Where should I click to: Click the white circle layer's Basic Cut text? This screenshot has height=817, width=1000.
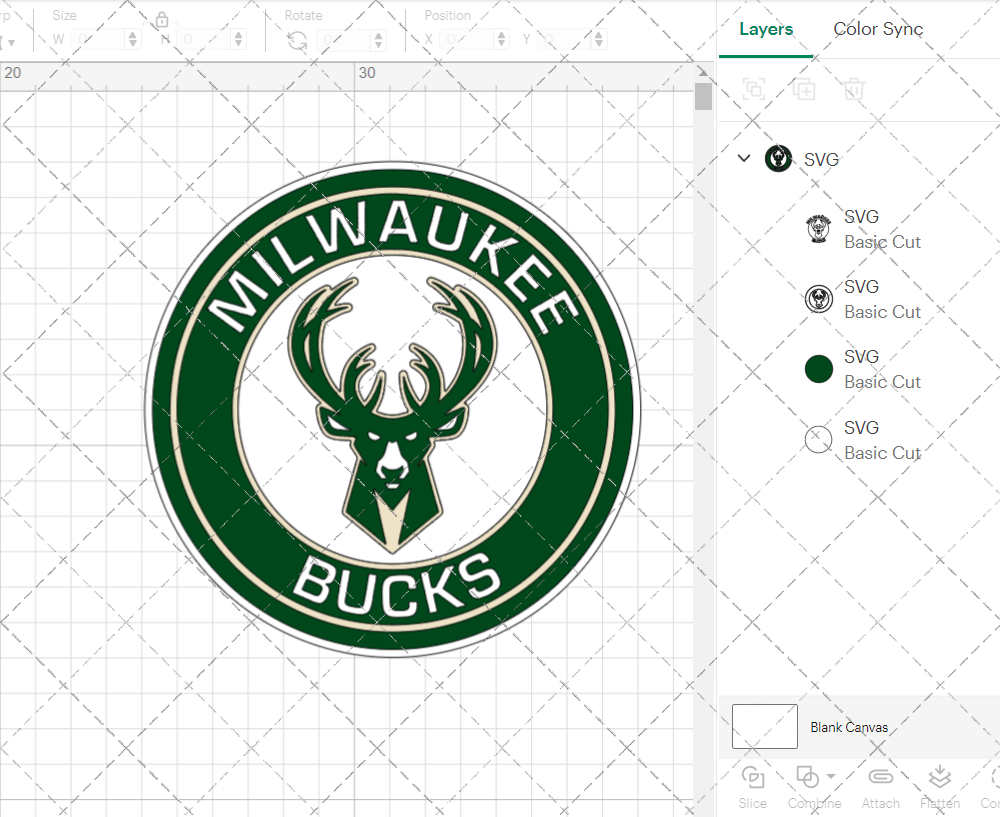pyautogui.click(x=883, y=453)
